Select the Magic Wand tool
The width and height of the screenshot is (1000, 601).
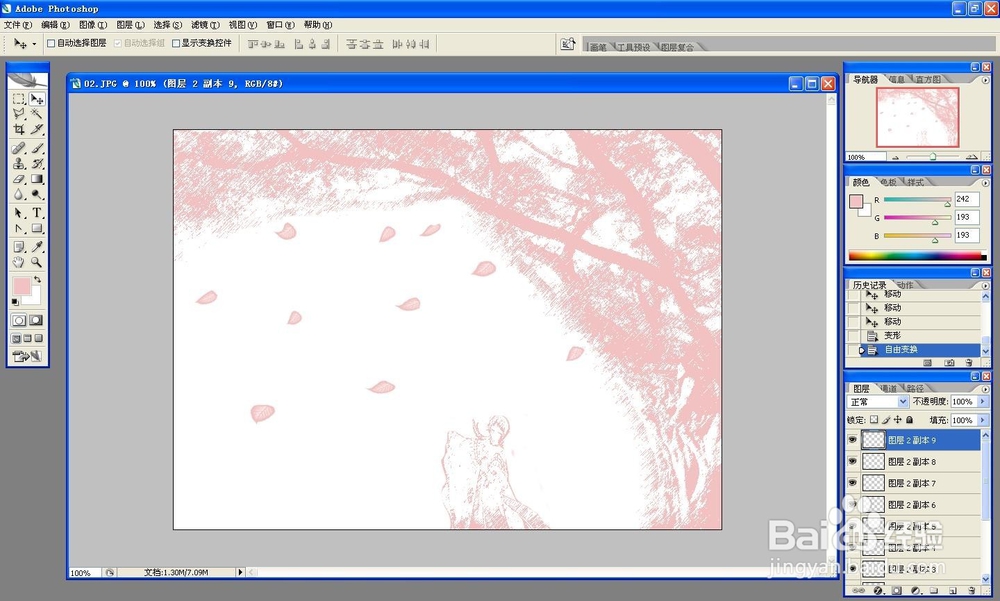tap(37, 114)
